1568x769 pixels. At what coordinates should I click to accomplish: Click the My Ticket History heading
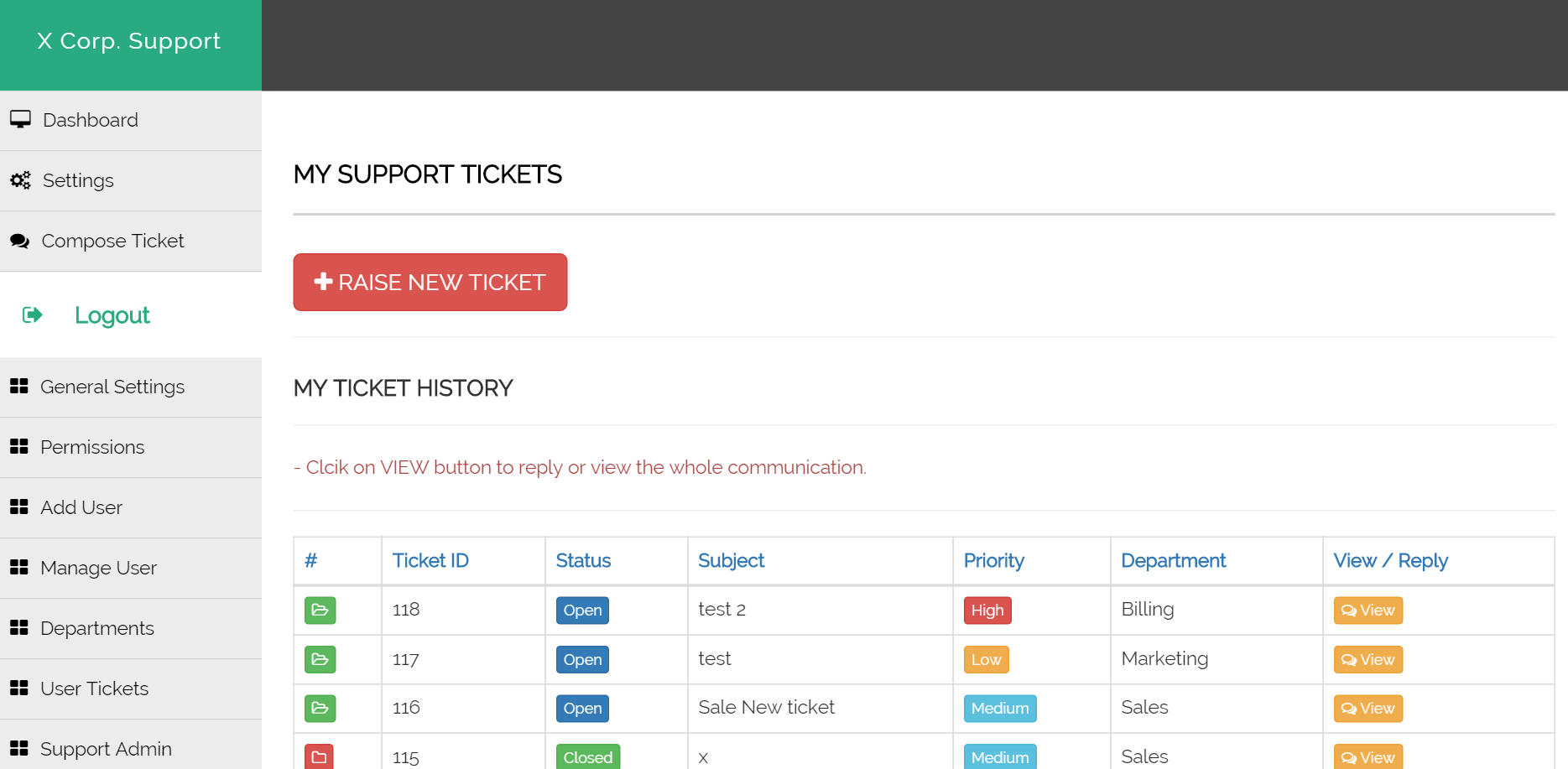[x=403, y=388]
